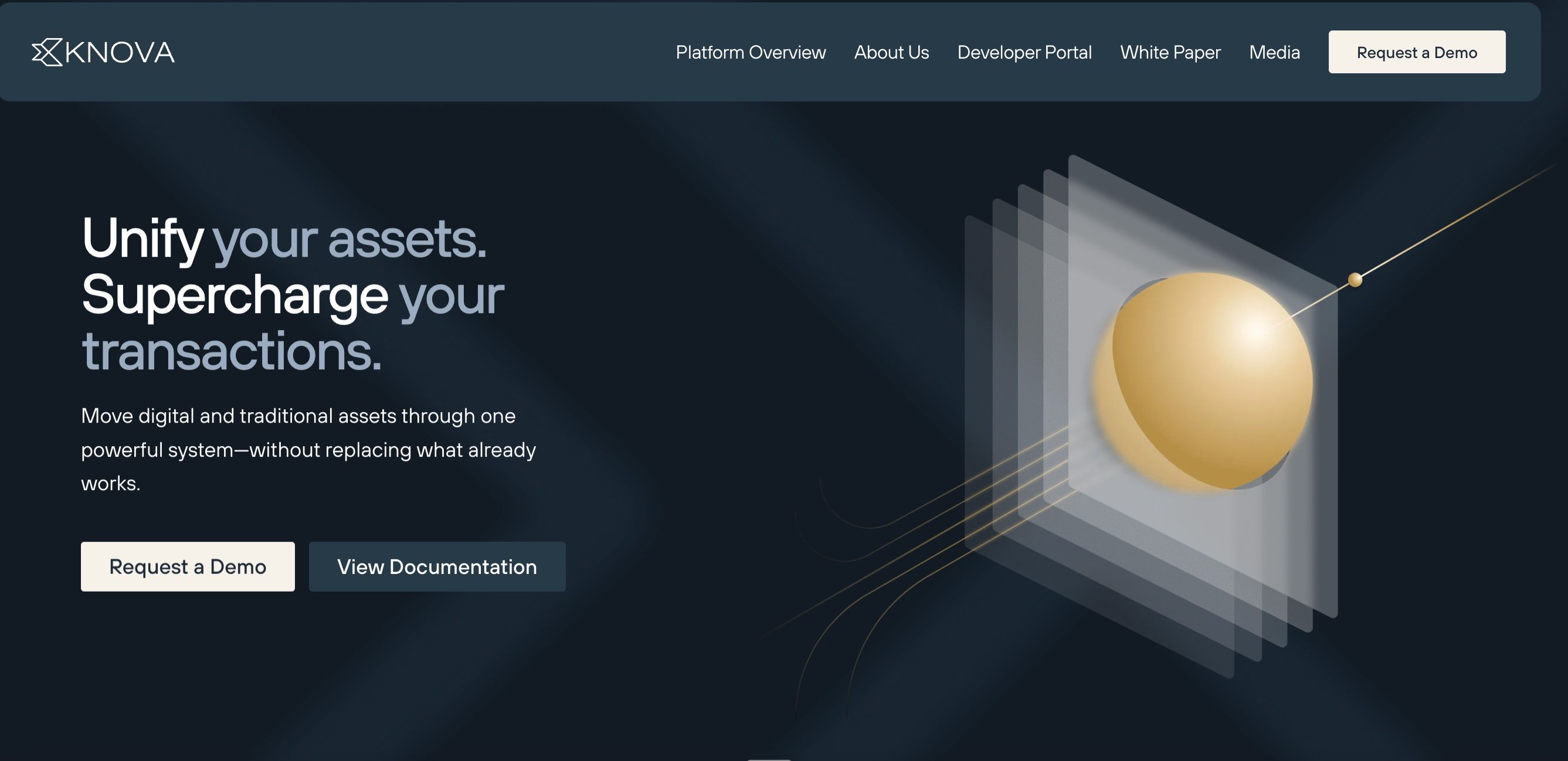
Task: Open View Documentation button
Action: 437,567
